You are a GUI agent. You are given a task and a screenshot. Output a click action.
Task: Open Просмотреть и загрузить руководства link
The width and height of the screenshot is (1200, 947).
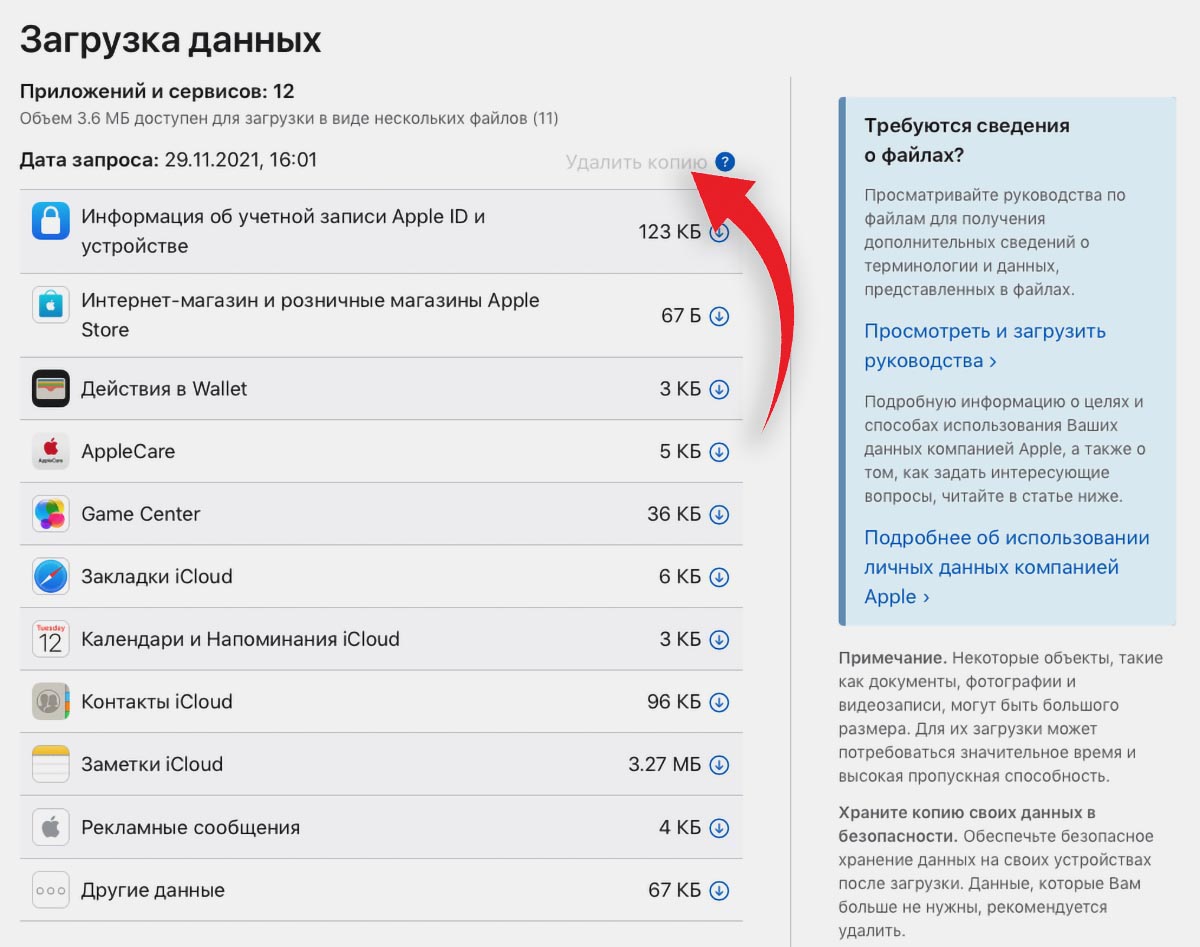click(985, 346)
